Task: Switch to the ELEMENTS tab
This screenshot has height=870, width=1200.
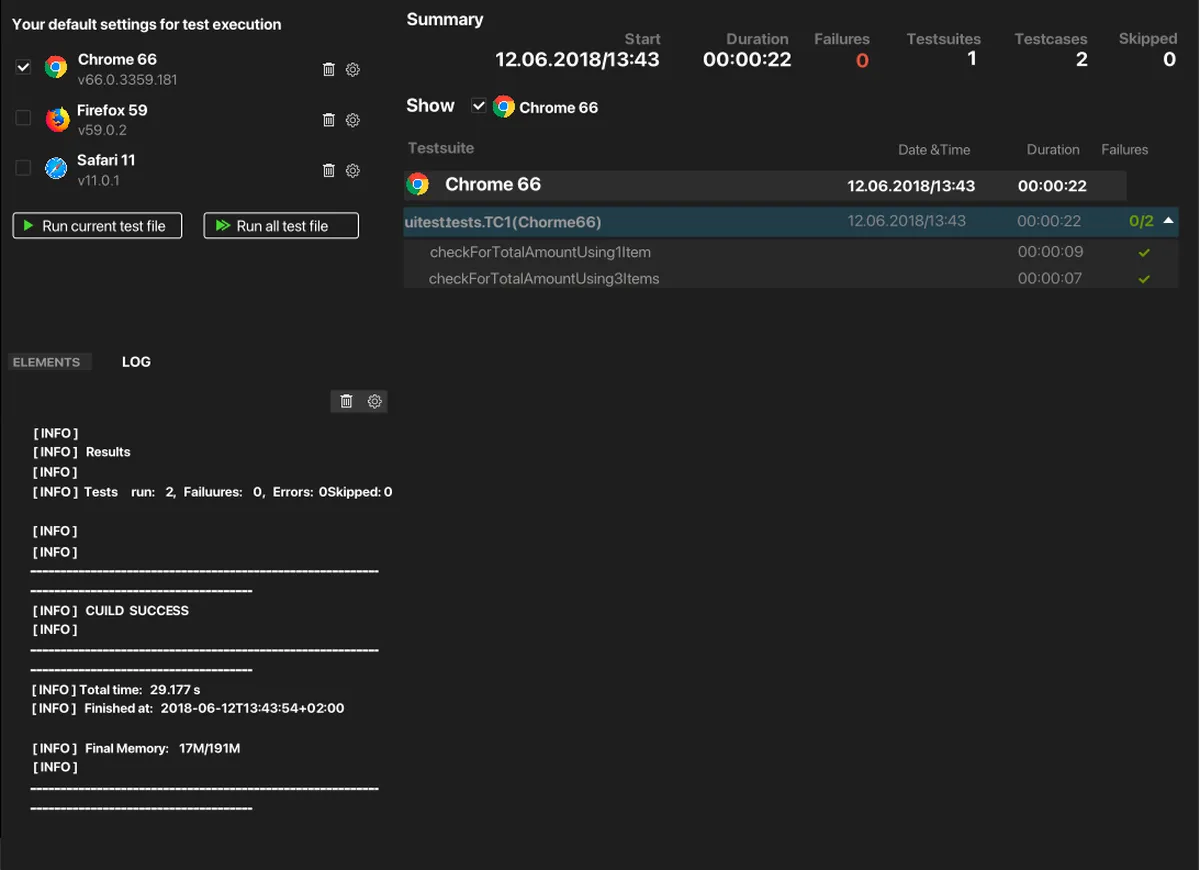Action: click(x=46, y=362)
